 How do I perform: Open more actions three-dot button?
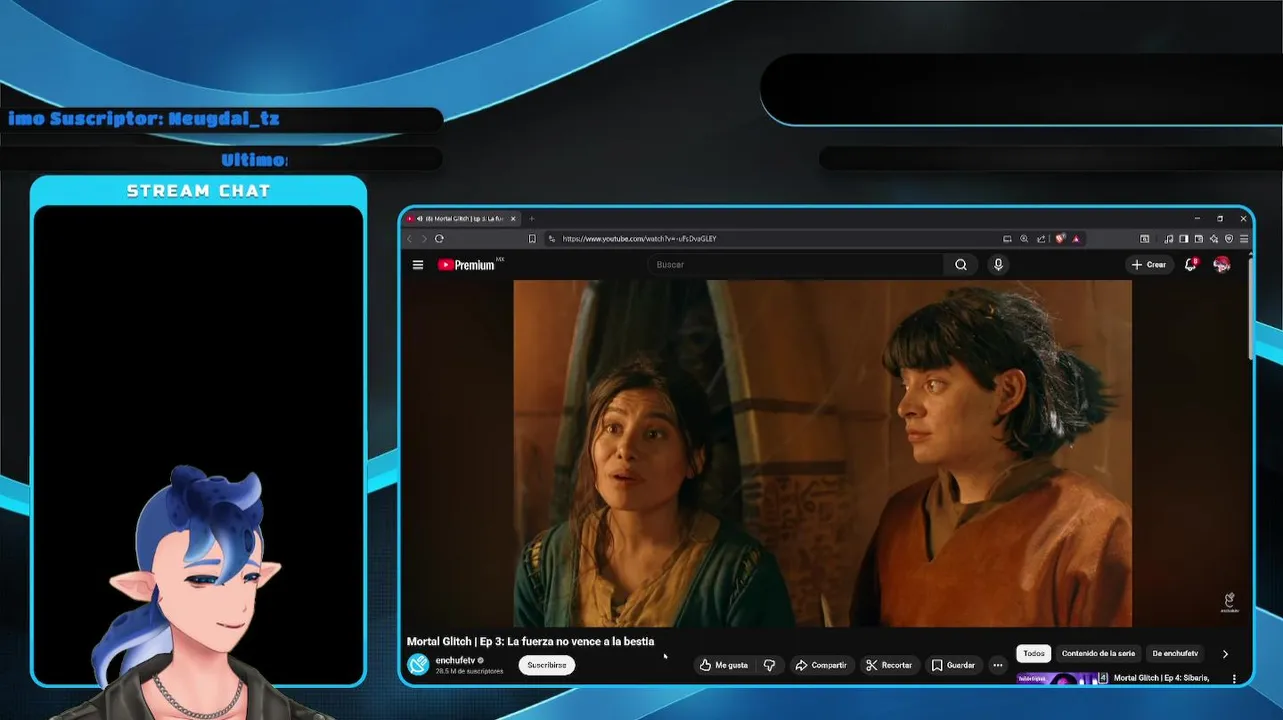tap(997, 665)
